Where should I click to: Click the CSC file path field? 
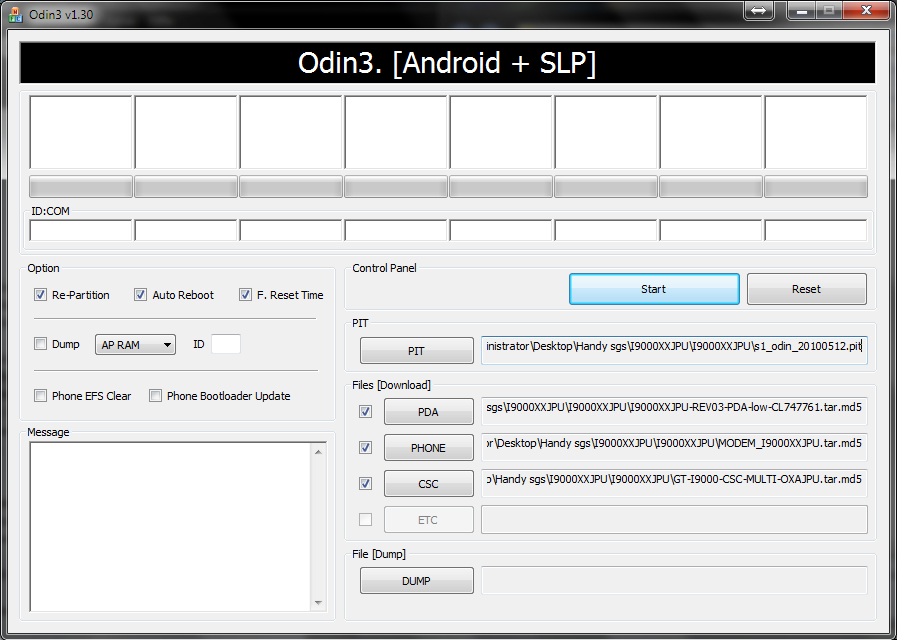tap(674, 483)
